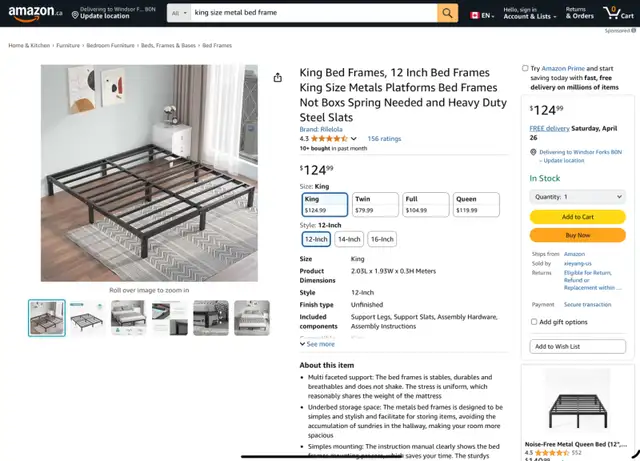Select the 14-Inch style option
Viewport: 640px width, 461px height.
coord(349,239)
